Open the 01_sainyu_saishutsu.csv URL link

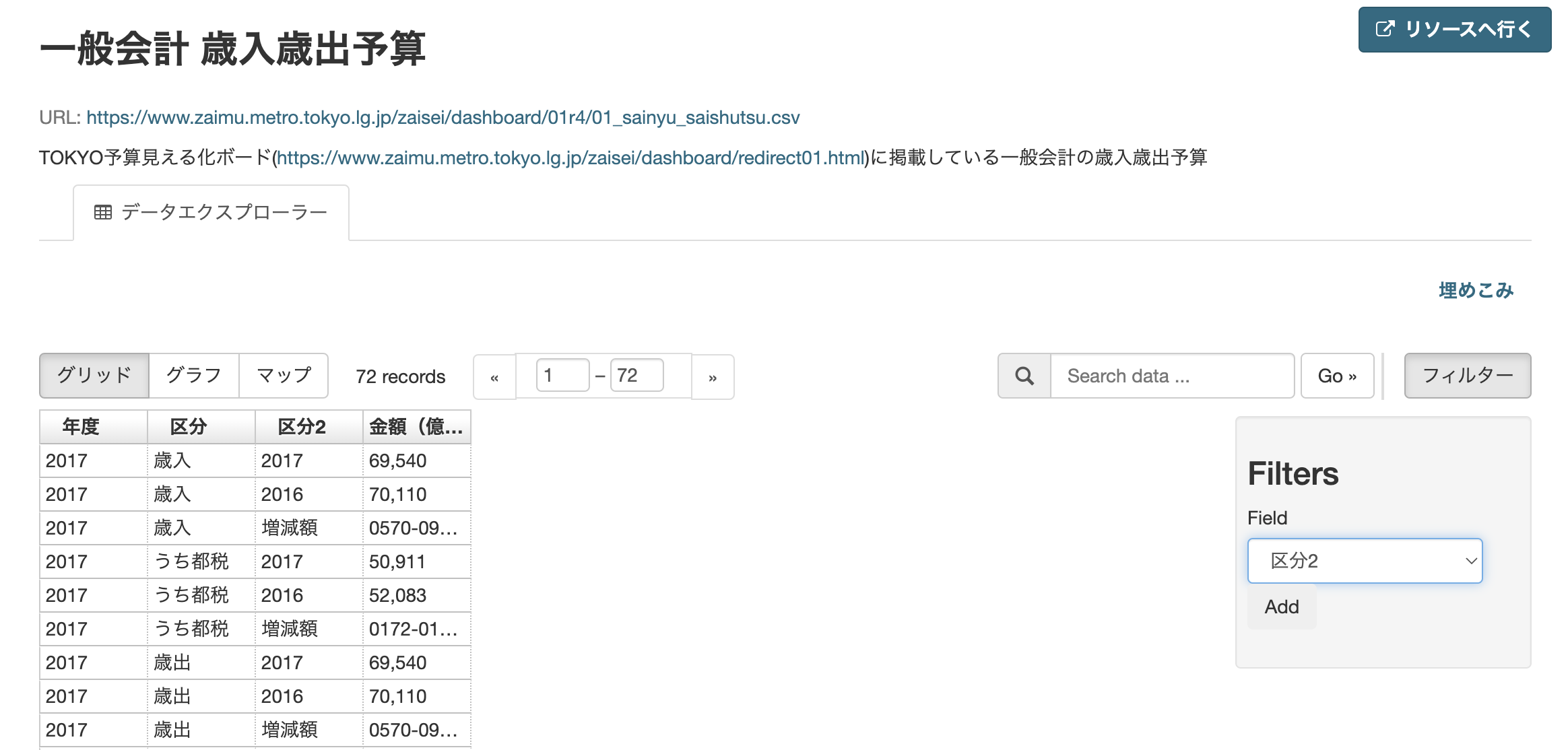[x=443, y=117]
